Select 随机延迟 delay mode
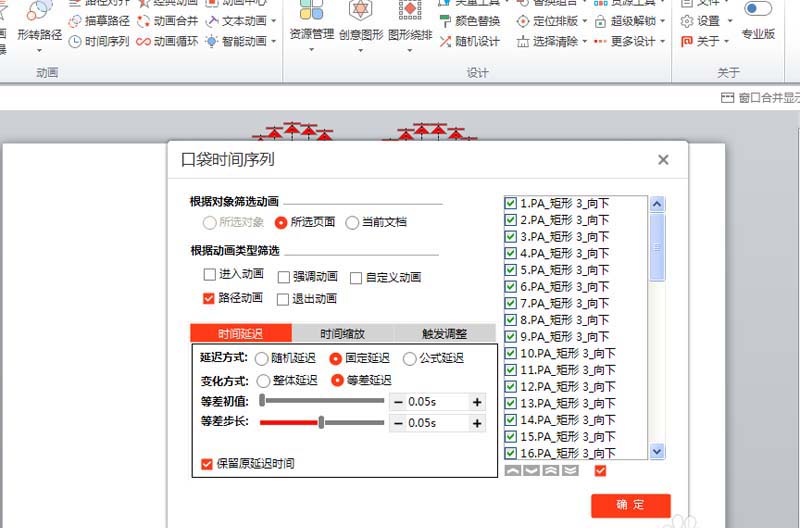Screen dimensions: 800x528 (x=261, y=359)
